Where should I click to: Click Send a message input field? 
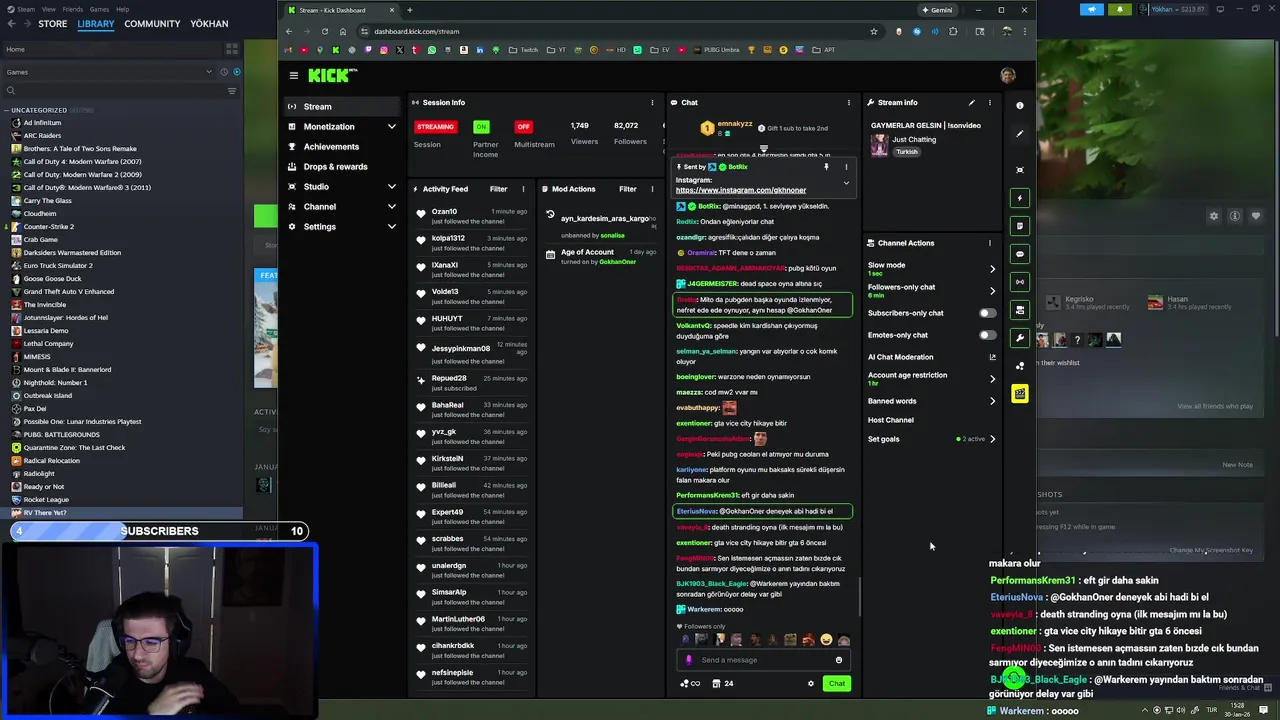[x=765, y=660]
